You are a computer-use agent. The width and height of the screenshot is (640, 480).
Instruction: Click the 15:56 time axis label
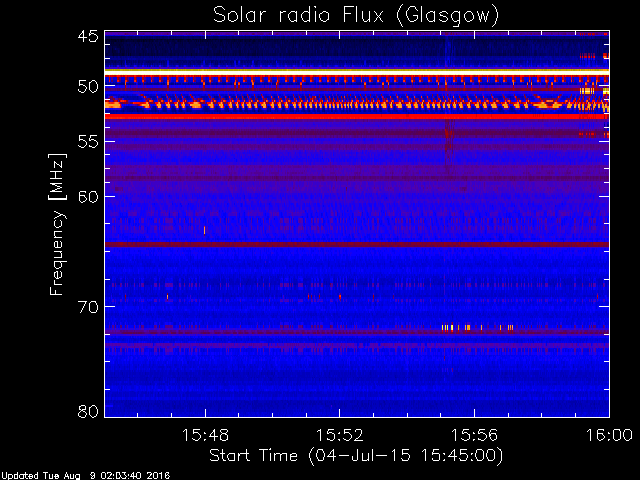(x=474, y=435)
